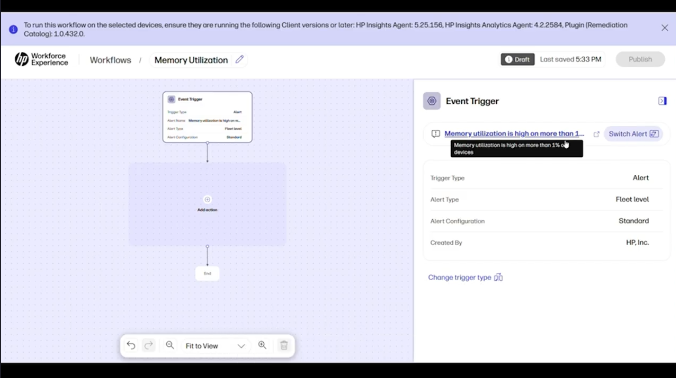Click the Draft status badge
The height and width of the screenshot is (378, 676).
coord(517,59)
